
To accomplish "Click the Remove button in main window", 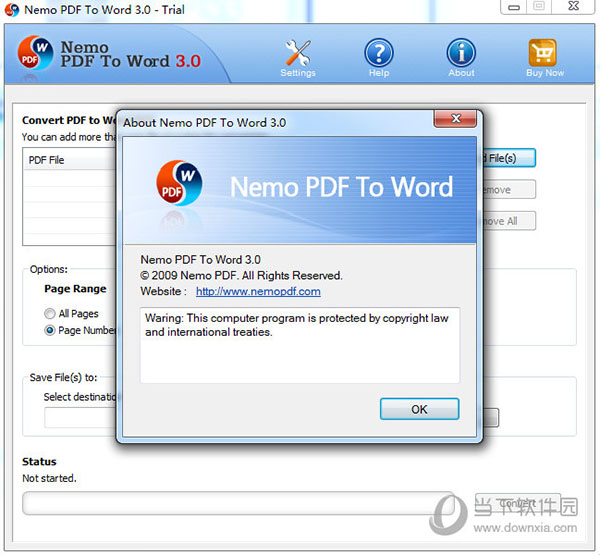I will pyautogui.click(x=509, y=189).
